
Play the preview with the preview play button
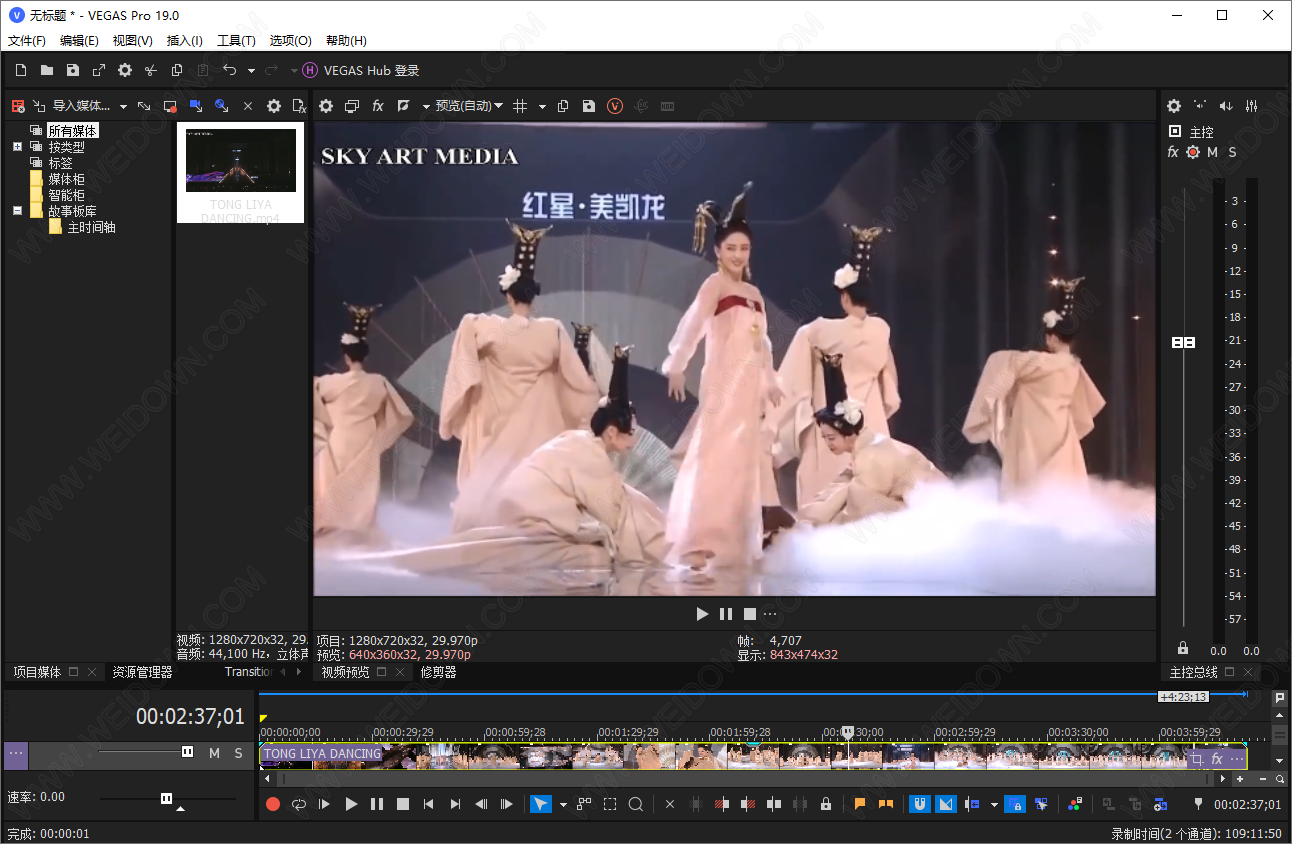pyautogui.click(x=702, y=614)
